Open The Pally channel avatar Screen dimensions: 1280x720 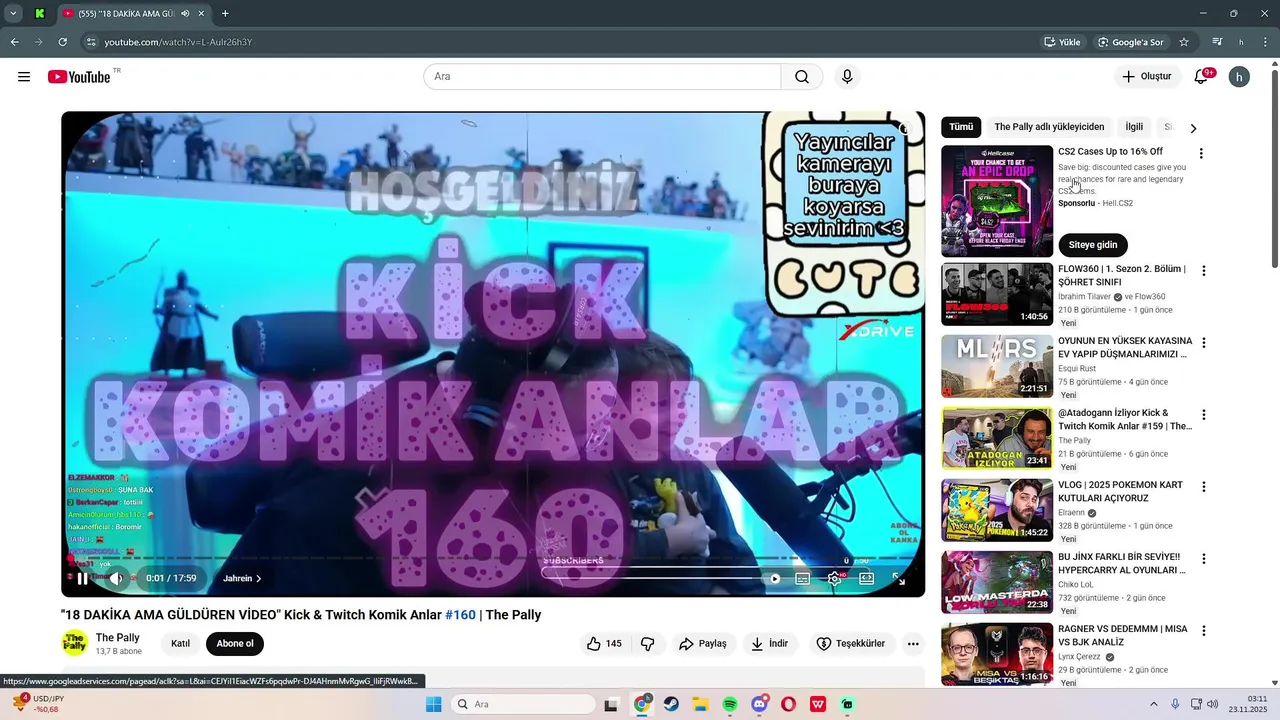coord(75,643)
